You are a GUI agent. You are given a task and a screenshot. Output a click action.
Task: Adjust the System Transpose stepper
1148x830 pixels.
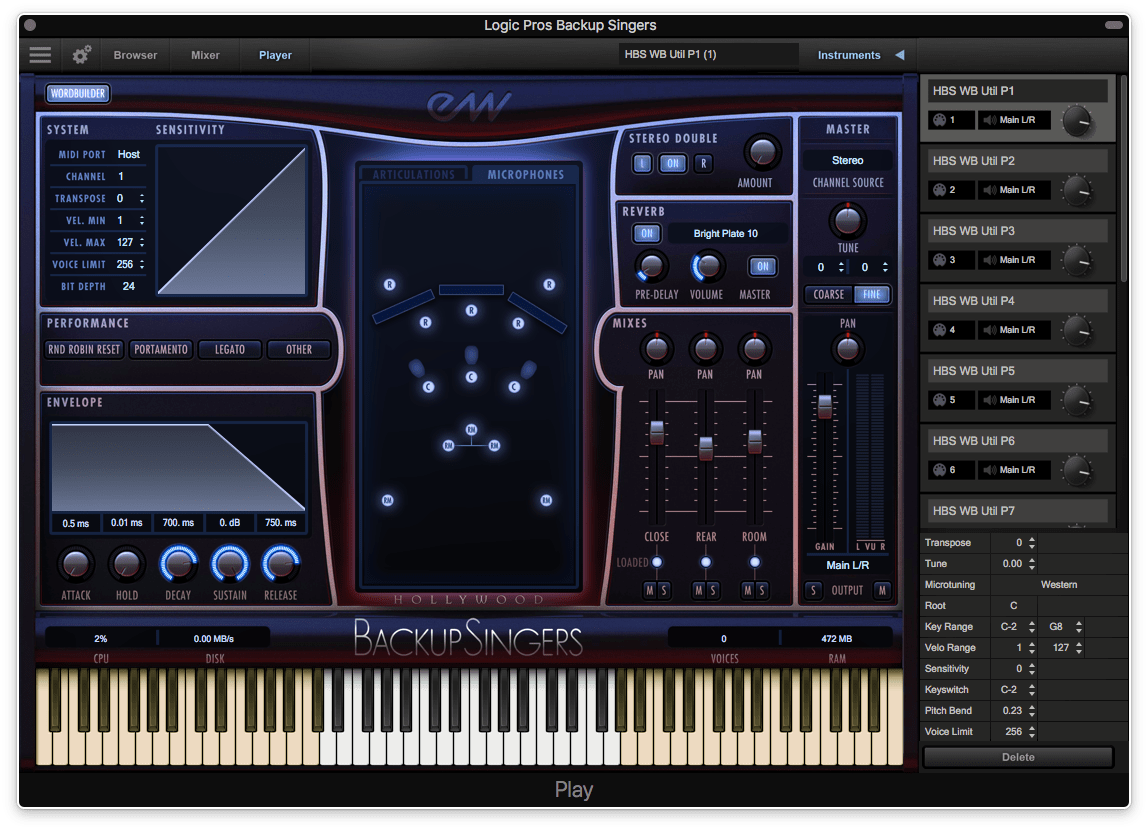coord(142,198)
